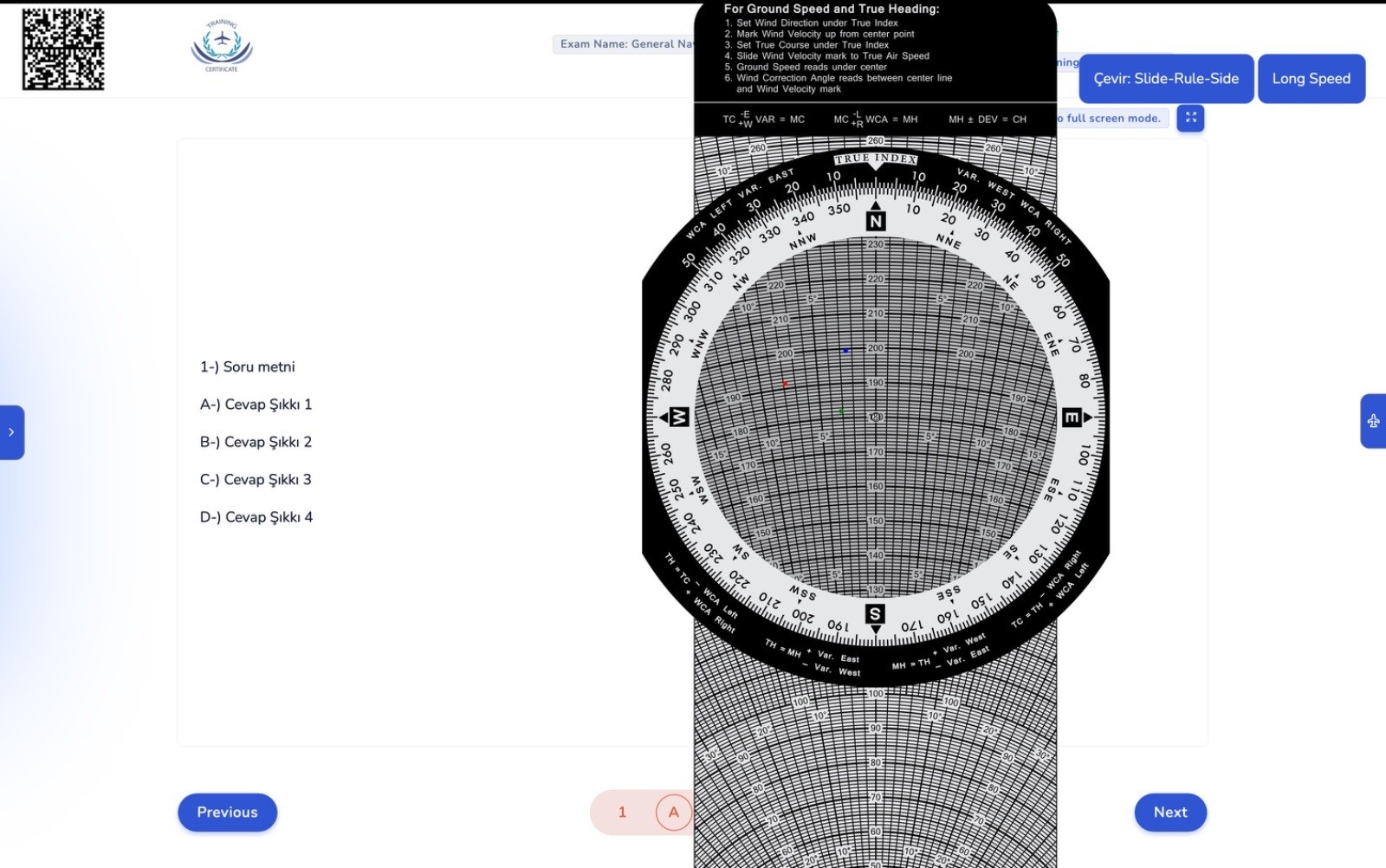
Task: Click the blue wind mark dot
Action: click(x=846, y=351)
